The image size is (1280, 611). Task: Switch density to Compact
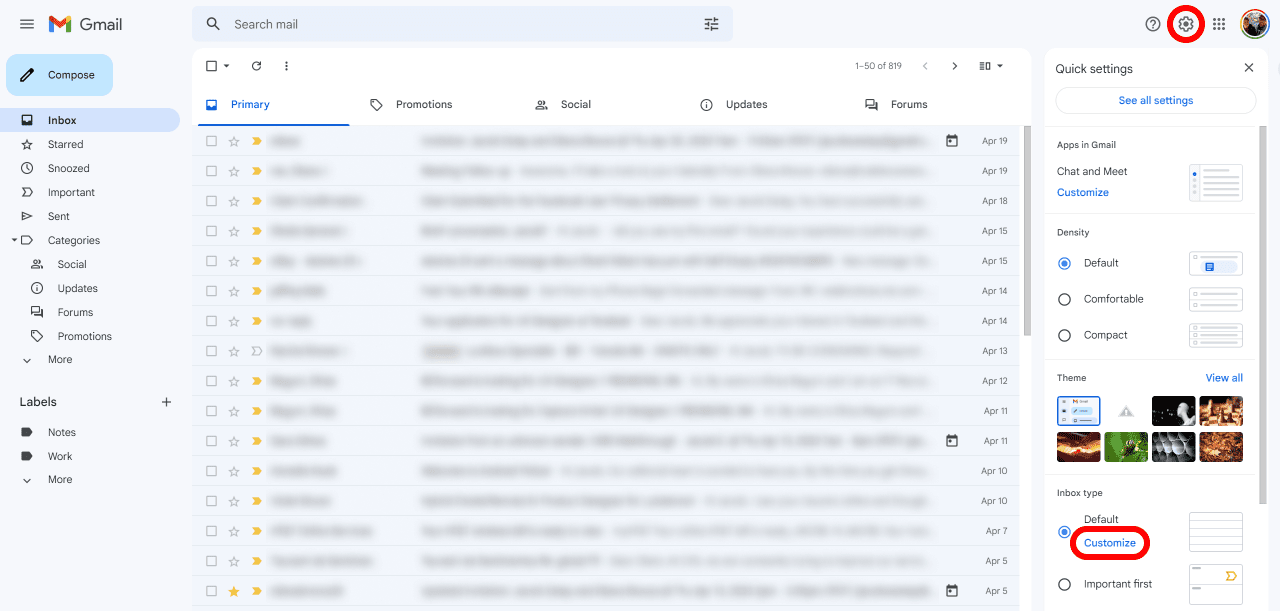point(1064,335)
